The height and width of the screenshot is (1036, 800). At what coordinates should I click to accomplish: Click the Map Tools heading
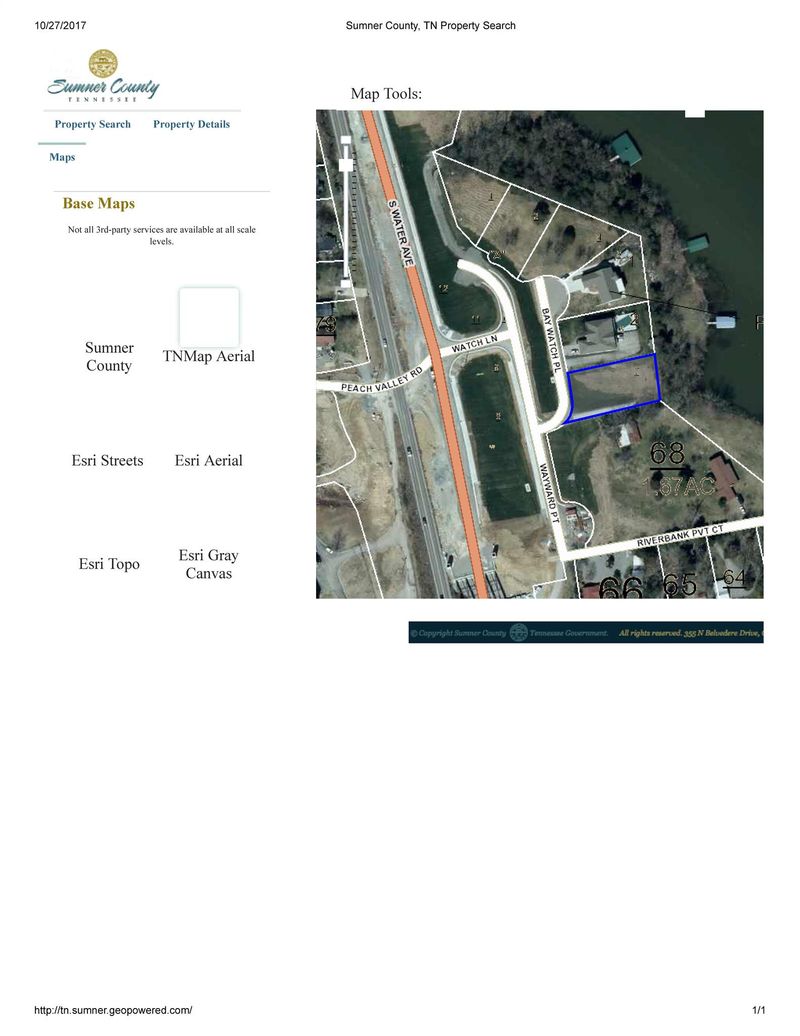(386, 94)
